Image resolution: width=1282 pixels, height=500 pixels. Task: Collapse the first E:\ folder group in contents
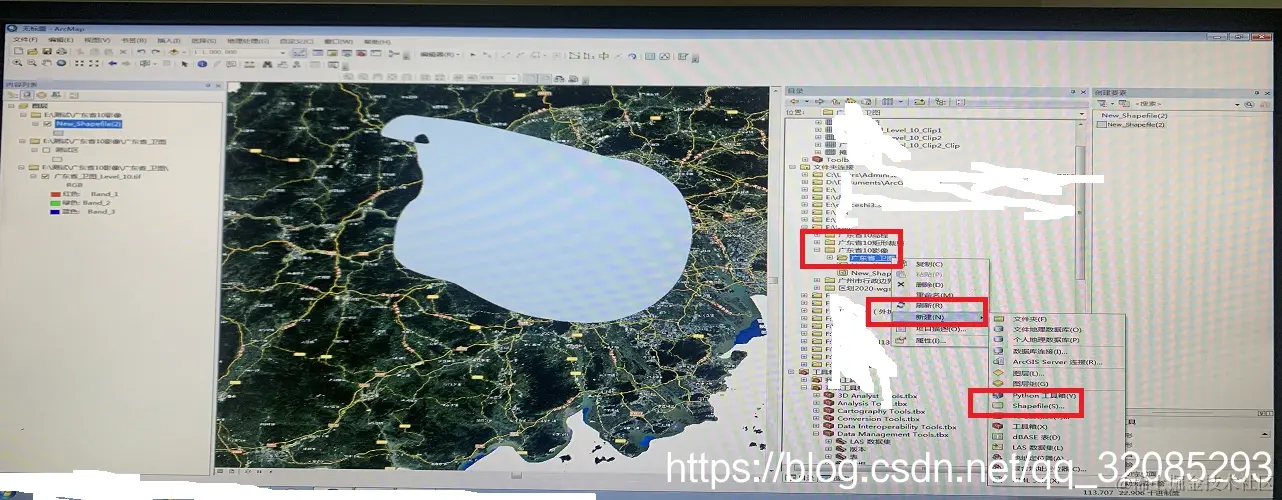23,115
